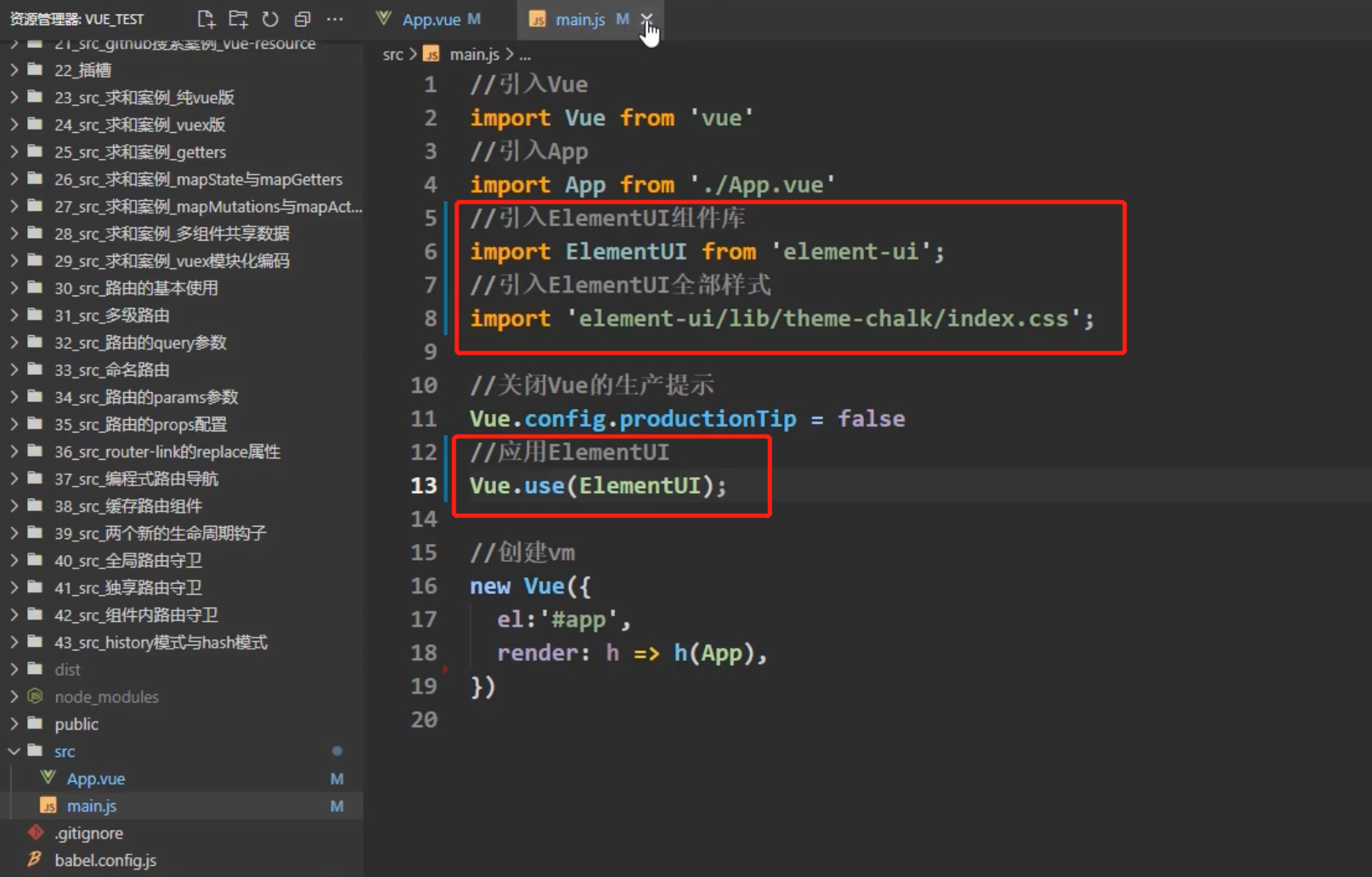Screen dimensions: 1372x877
Task: Select the 36_src_router-link的replace属性 folder
Action: coord(182,451)
